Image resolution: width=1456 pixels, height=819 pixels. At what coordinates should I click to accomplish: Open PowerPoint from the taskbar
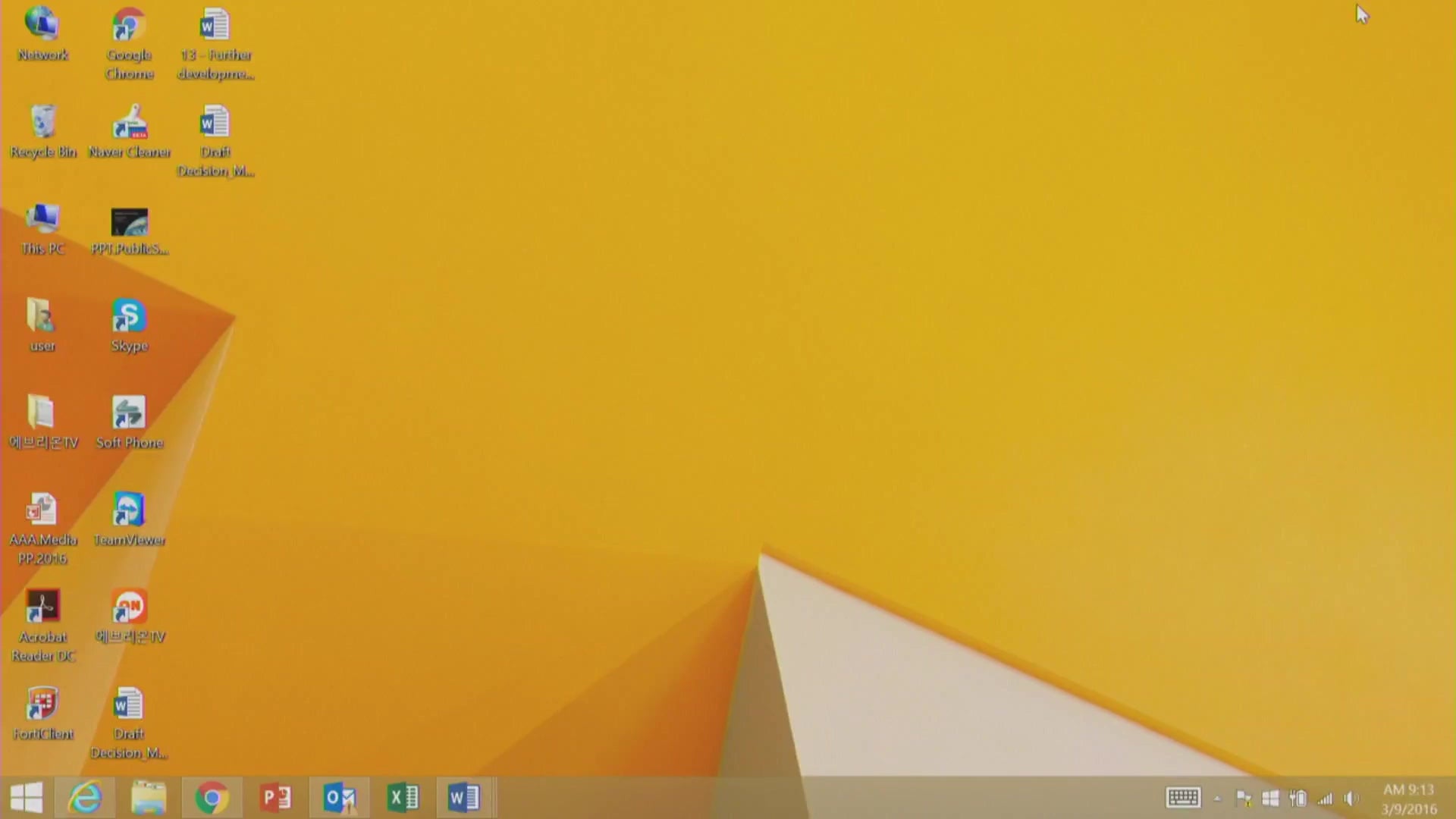276,798
